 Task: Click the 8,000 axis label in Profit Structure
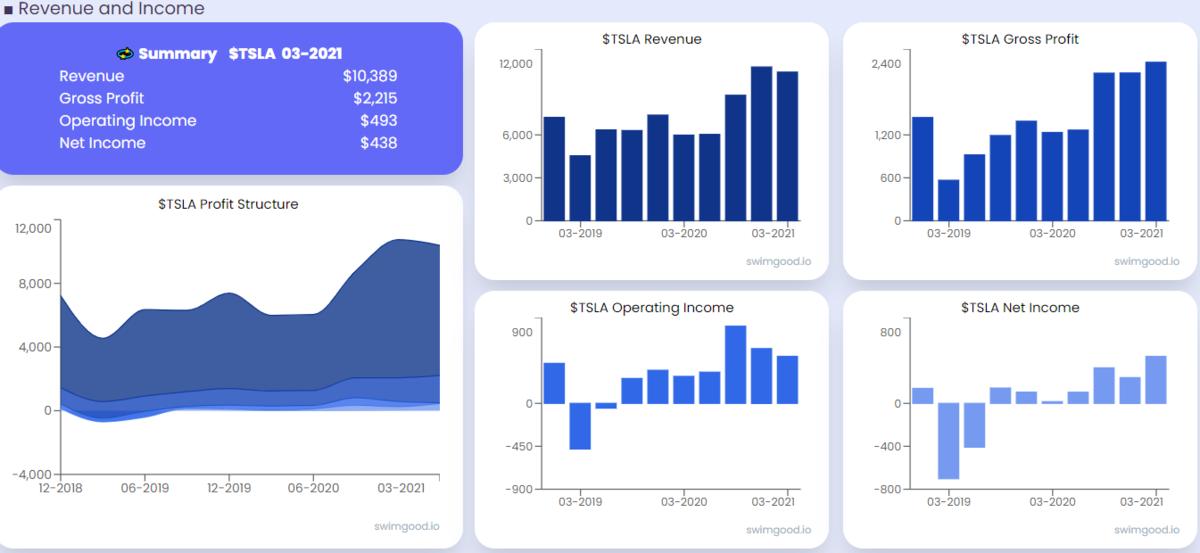point(35,283)
